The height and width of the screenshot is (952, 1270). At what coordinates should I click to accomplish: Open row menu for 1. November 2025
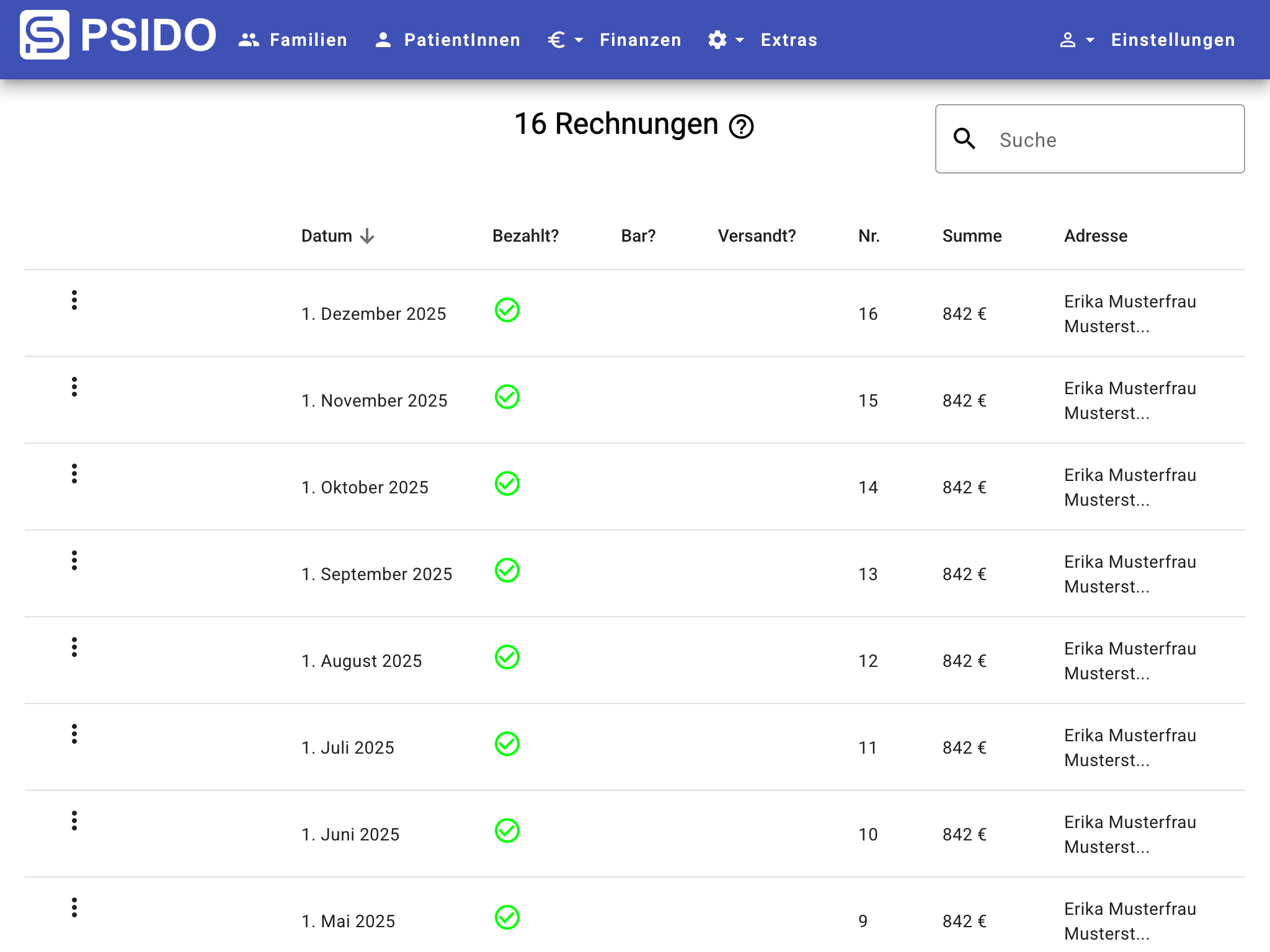tap(74, 387)
